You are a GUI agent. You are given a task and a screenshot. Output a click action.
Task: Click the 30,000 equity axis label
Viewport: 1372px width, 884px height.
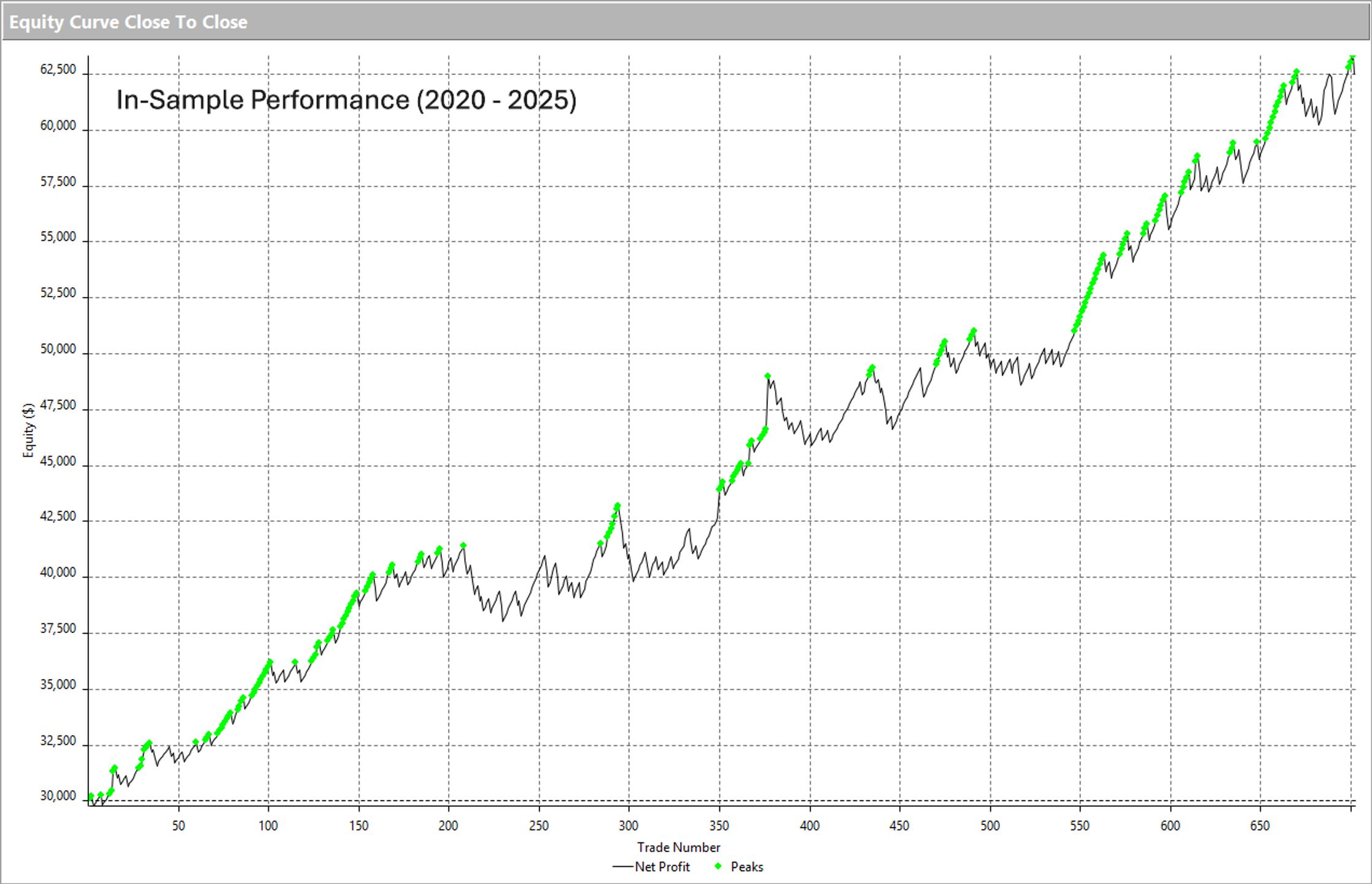pos(58,796)
